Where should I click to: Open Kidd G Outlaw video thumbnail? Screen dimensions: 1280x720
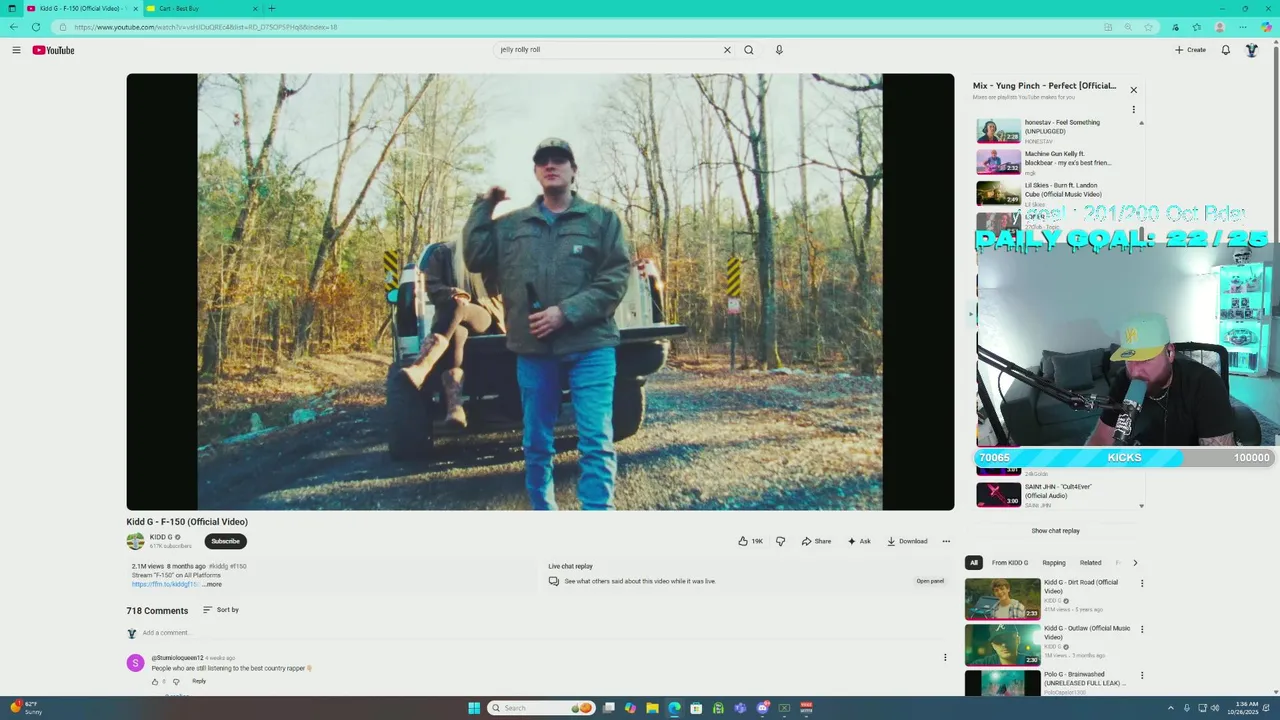1002,645
